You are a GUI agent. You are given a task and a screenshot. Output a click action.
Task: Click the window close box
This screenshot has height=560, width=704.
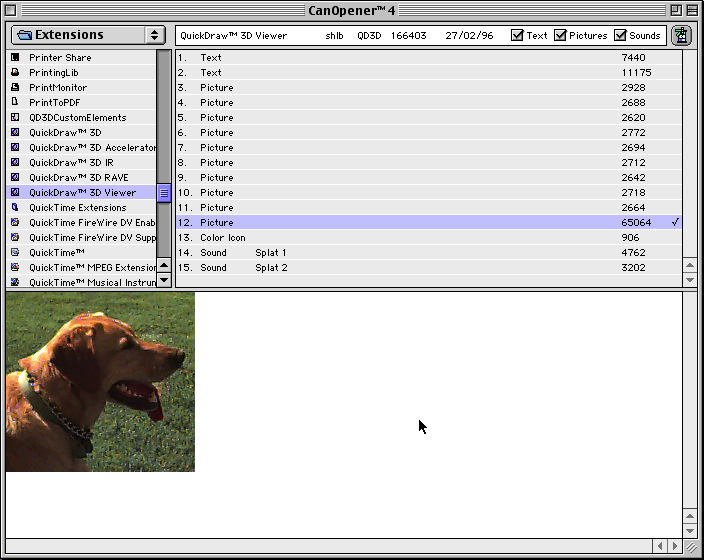click(10, 10)
